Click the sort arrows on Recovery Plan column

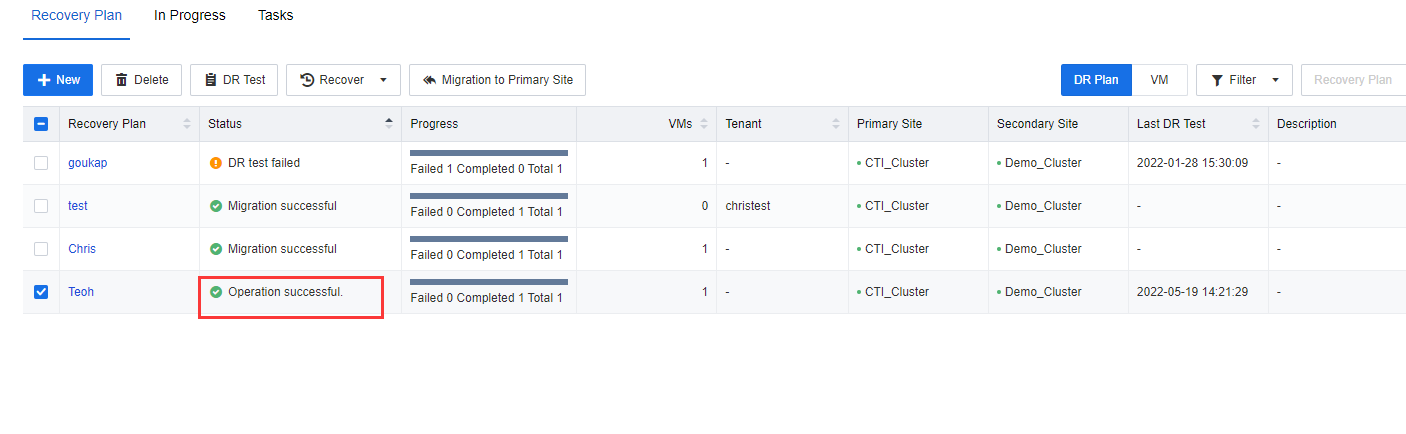186,124
